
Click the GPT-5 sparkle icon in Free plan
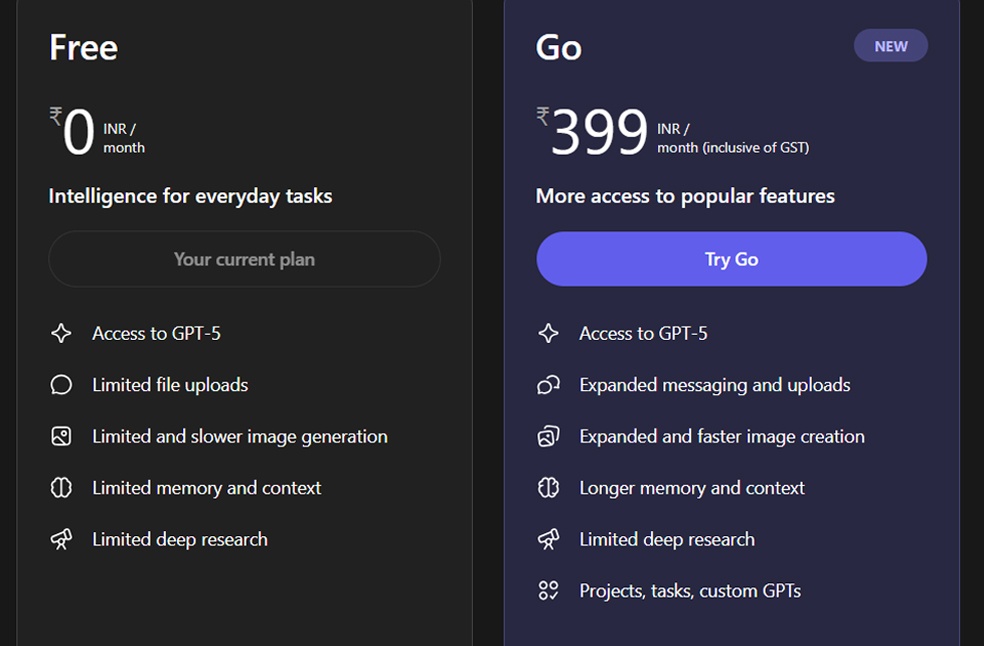click(x=60, y=333)
